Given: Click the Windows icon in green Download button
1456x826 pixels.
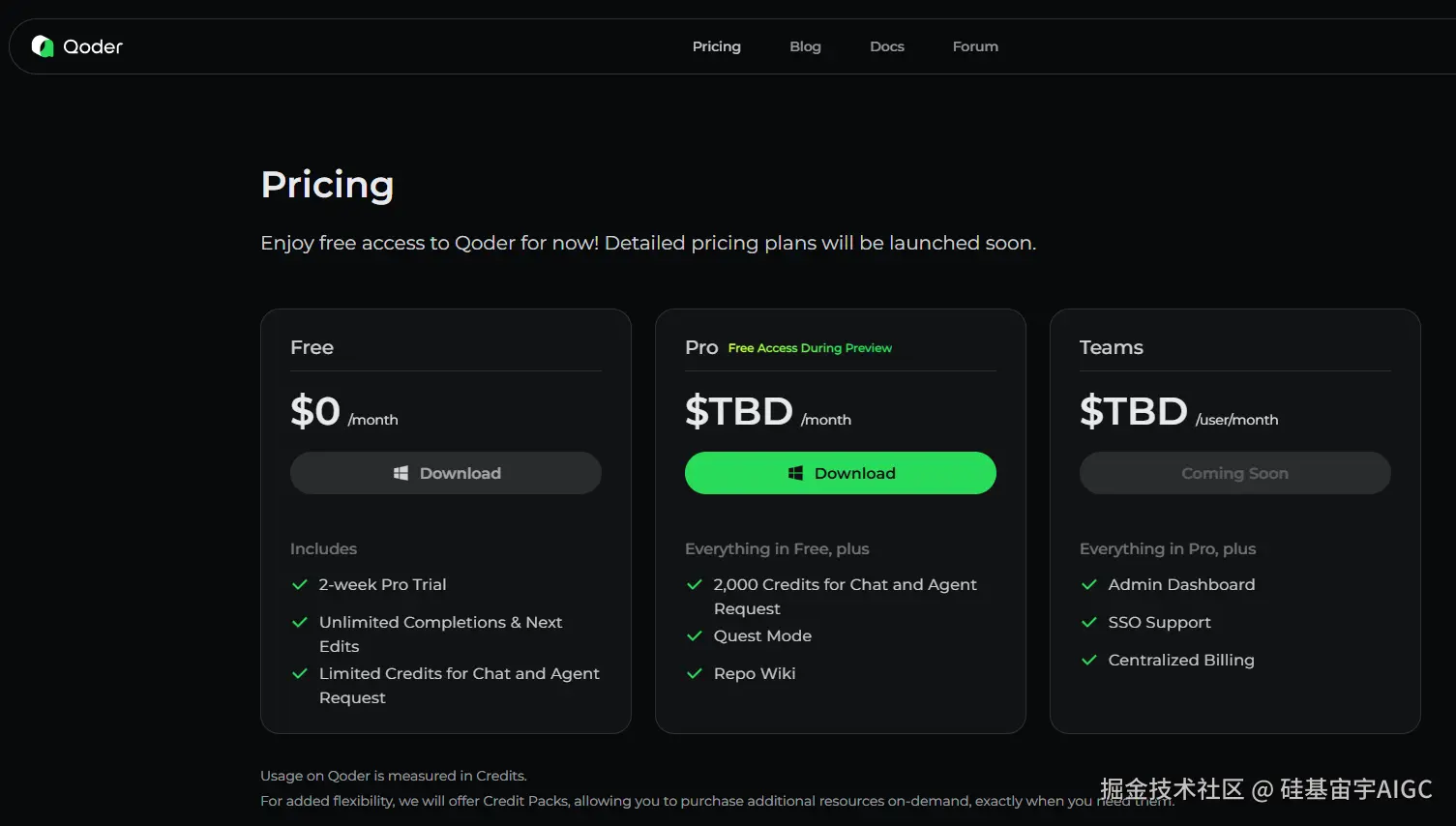Looking at the screenshot, I should pyautogui.click(x=795, y=473).
